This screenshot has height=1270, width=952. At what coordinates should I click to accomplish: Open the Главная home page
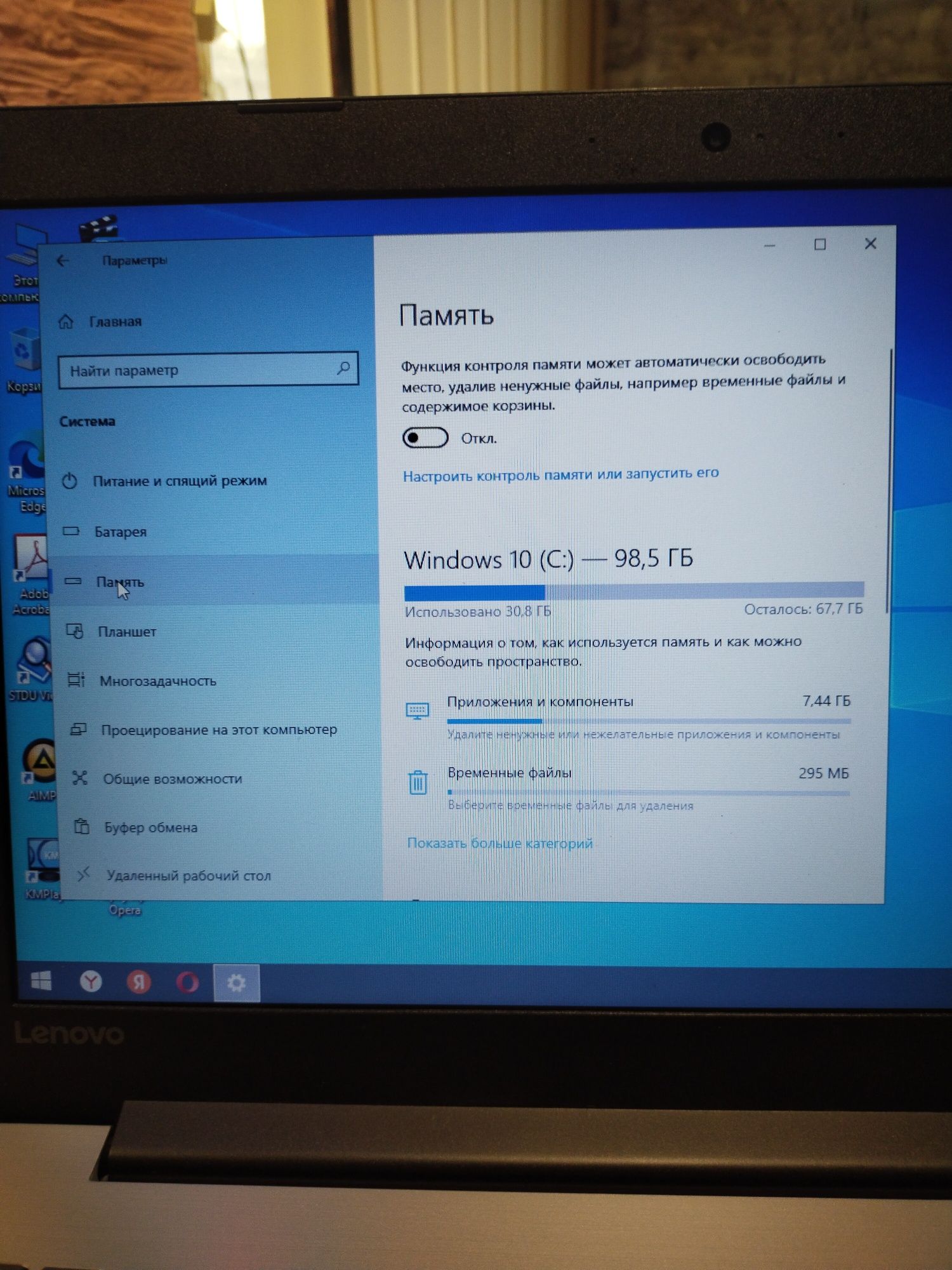click(115, 322)
